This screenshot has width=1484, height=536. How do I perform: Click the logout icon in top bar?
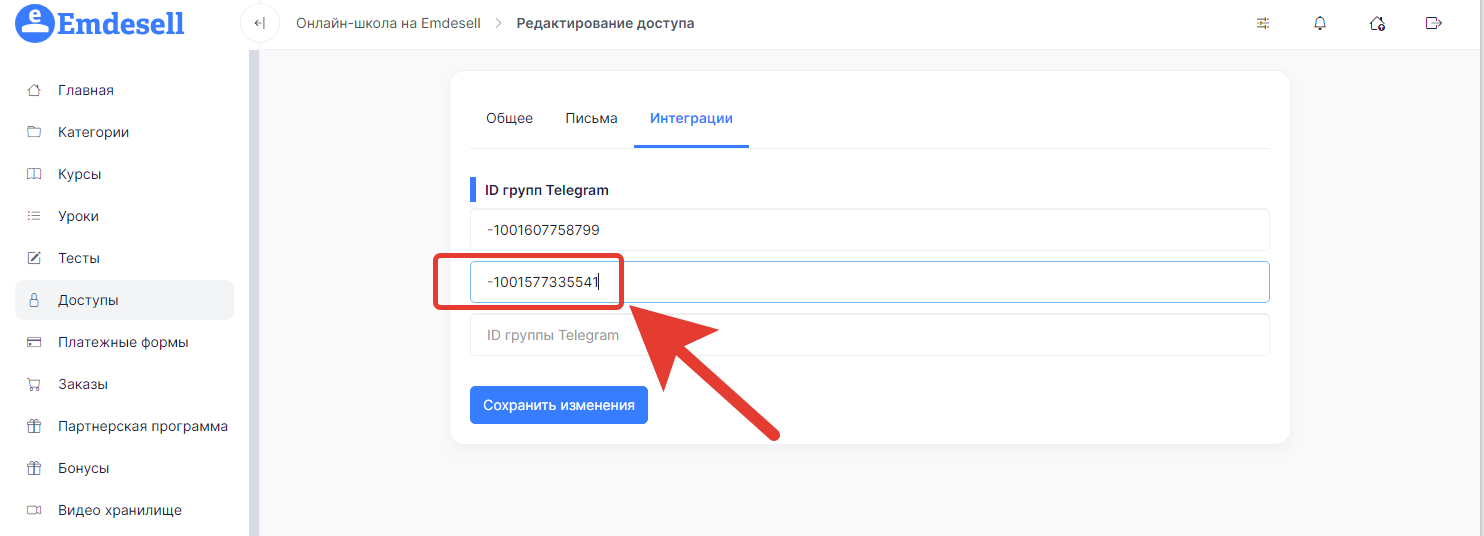click(1434, 23)
